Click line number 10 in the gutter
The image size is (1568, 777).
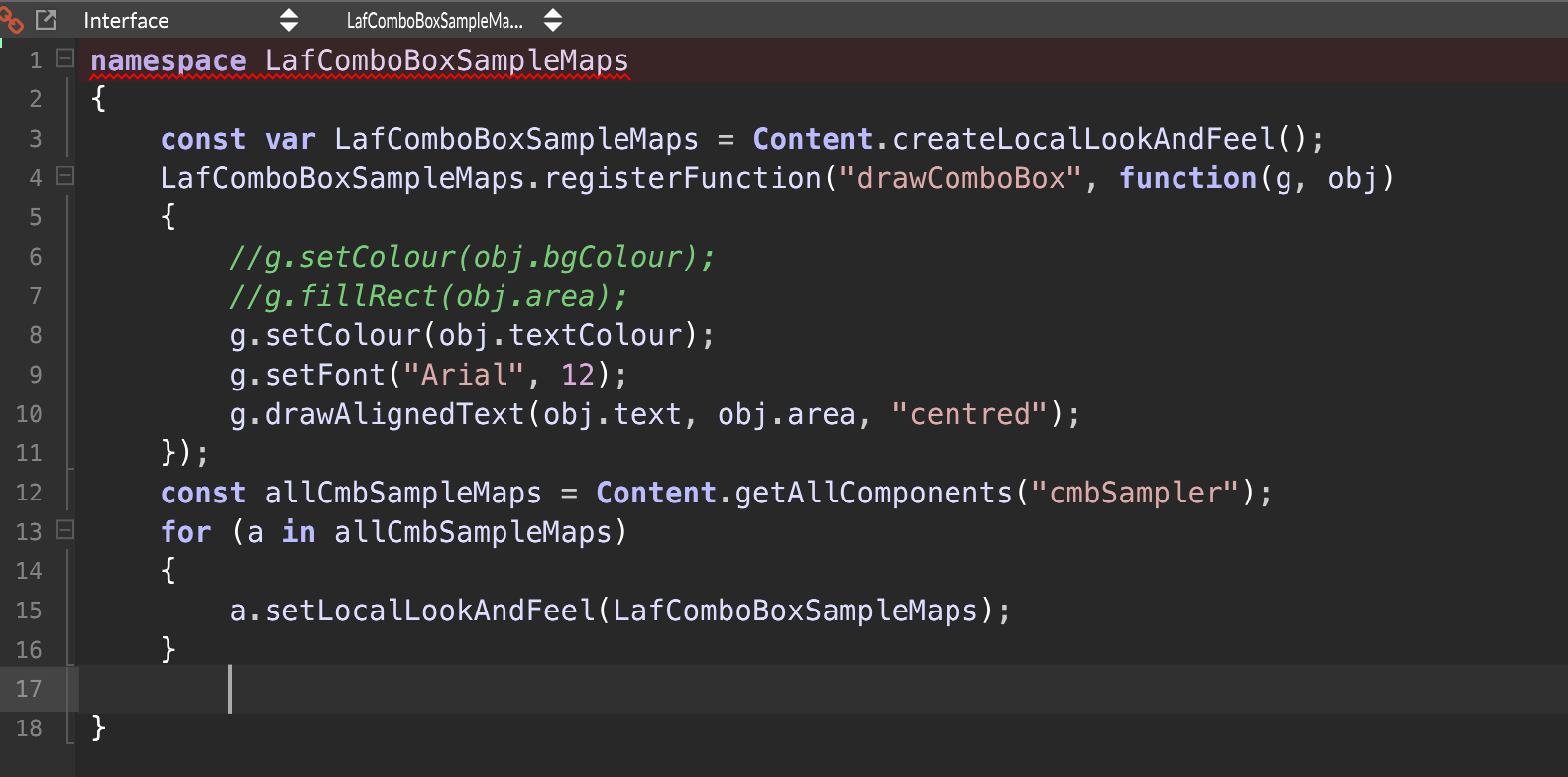pos(30,414)
